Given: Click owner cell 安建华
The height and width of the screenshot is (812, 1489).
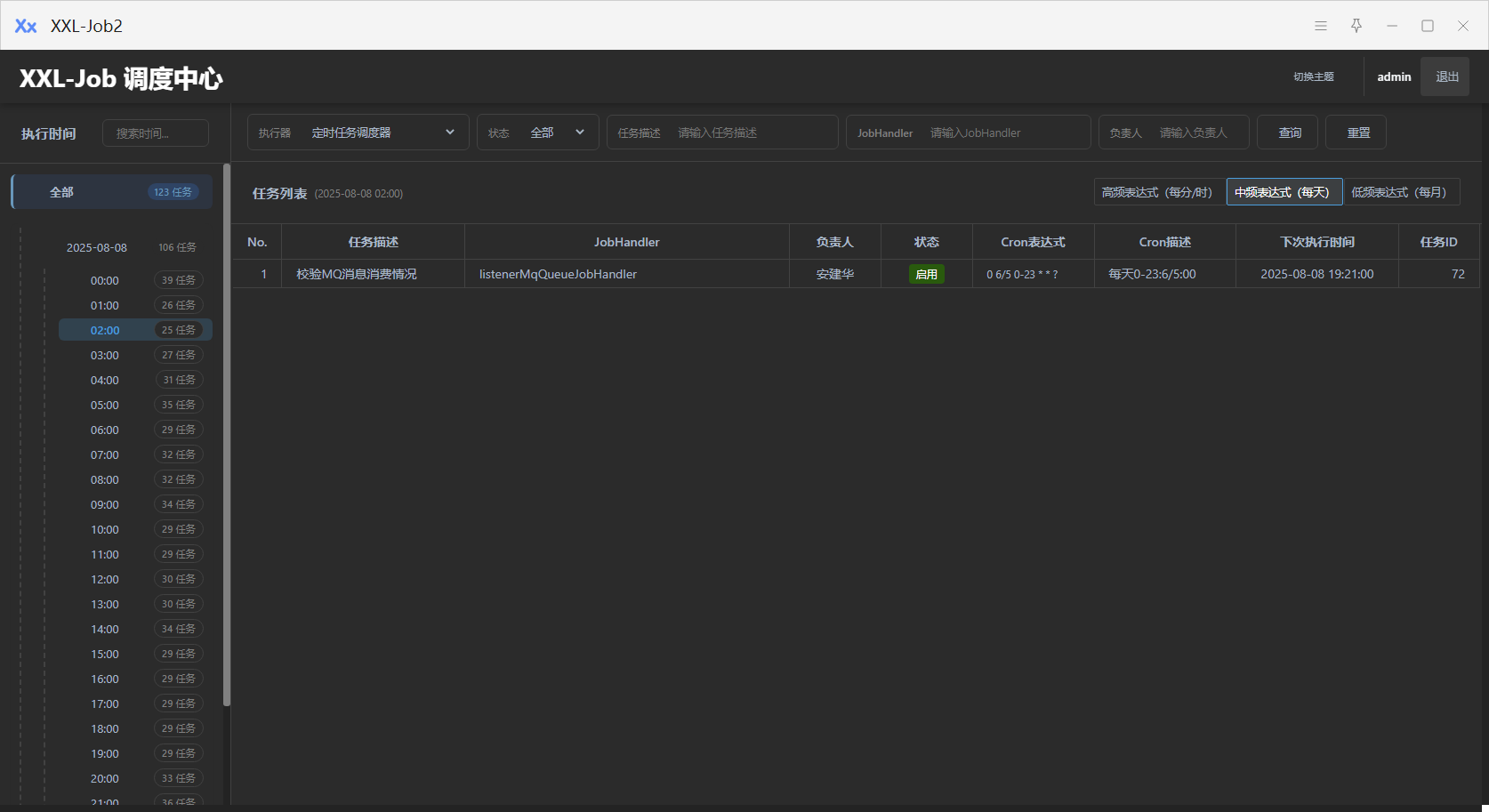Looking at the screenshot, I should [835, 274].
